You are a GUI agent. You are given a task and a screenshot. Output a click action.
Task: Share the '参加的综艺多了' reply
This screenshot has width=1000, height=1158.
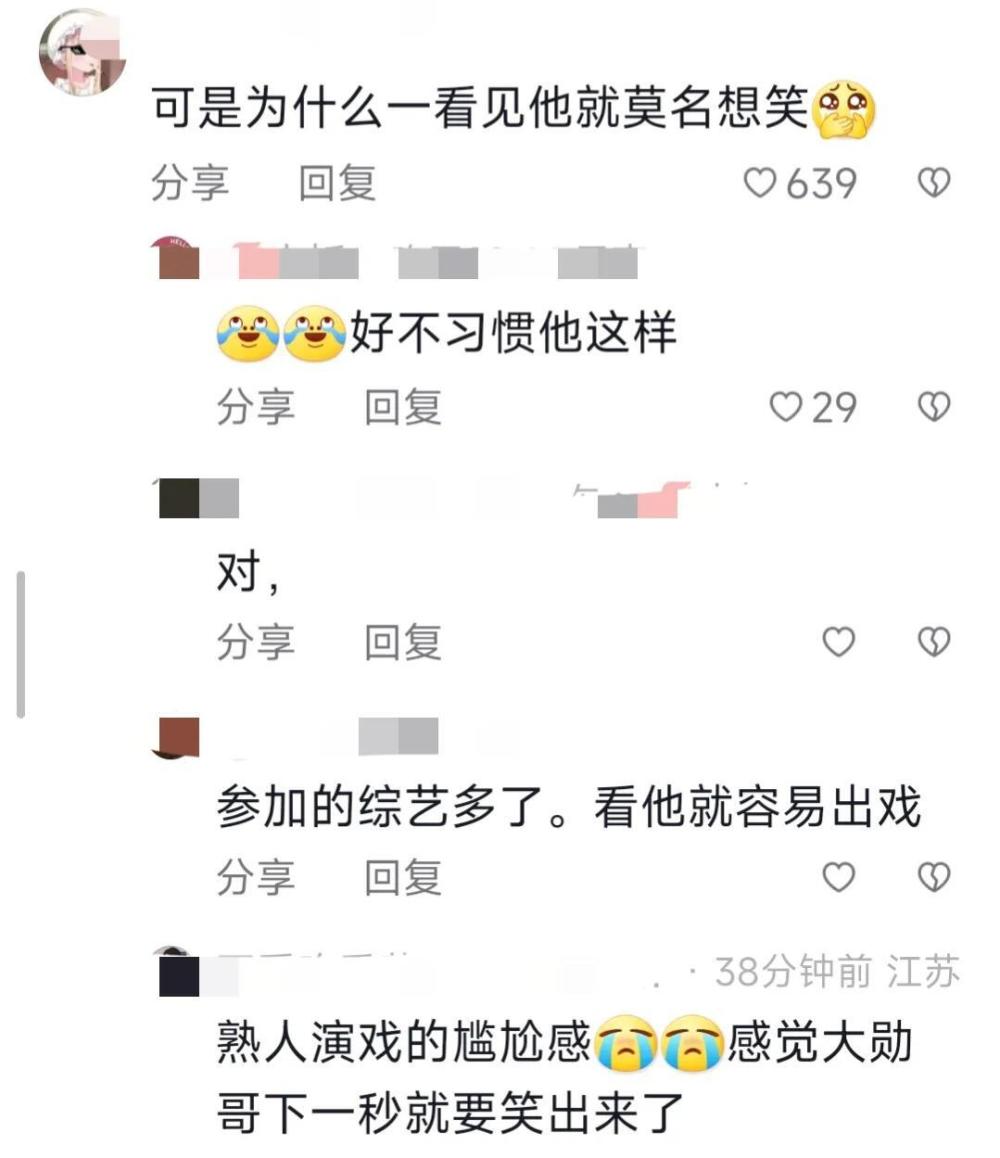[x=256, y=877]
